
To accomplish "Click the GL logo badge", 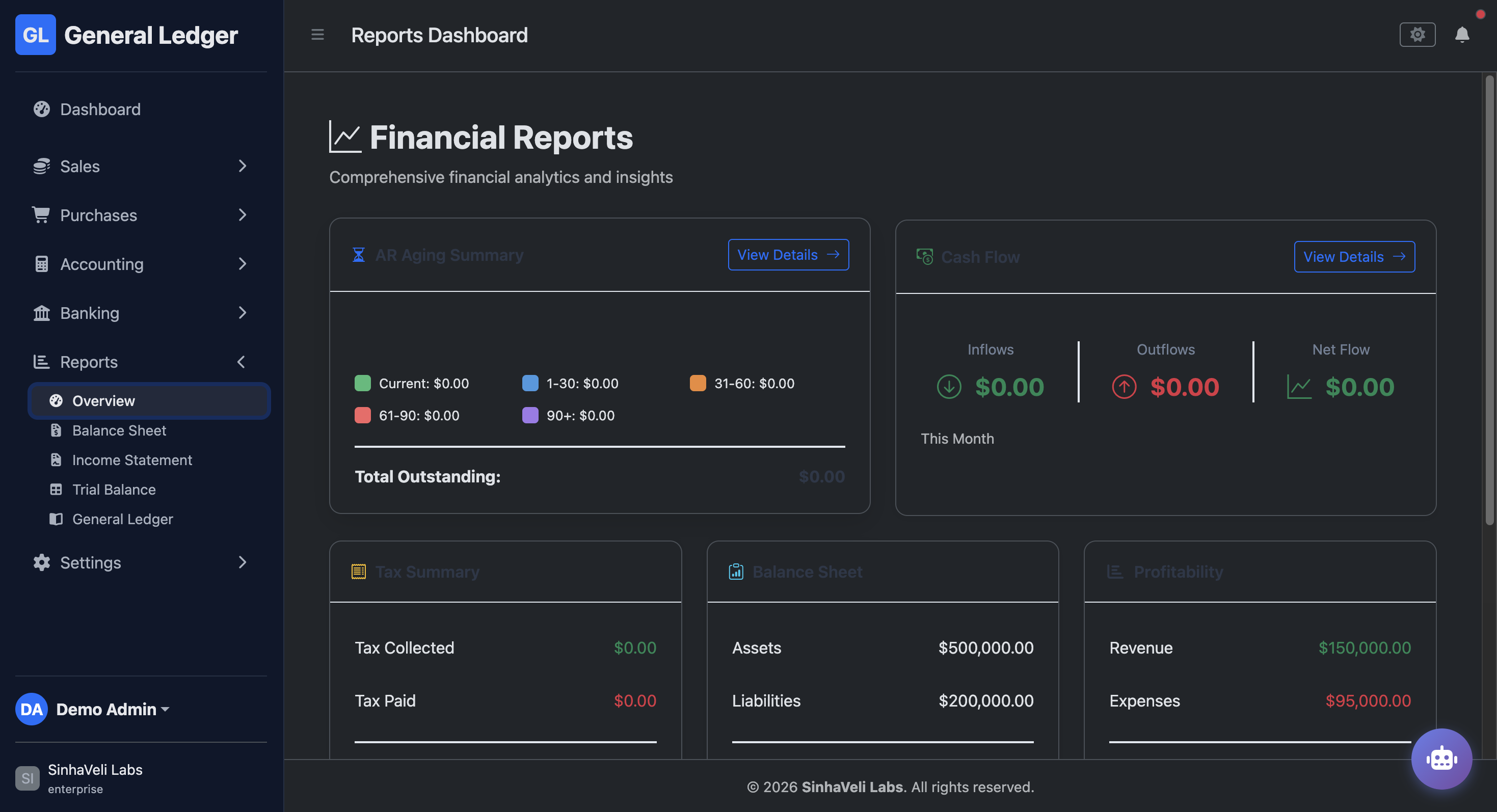I will 36,35.
